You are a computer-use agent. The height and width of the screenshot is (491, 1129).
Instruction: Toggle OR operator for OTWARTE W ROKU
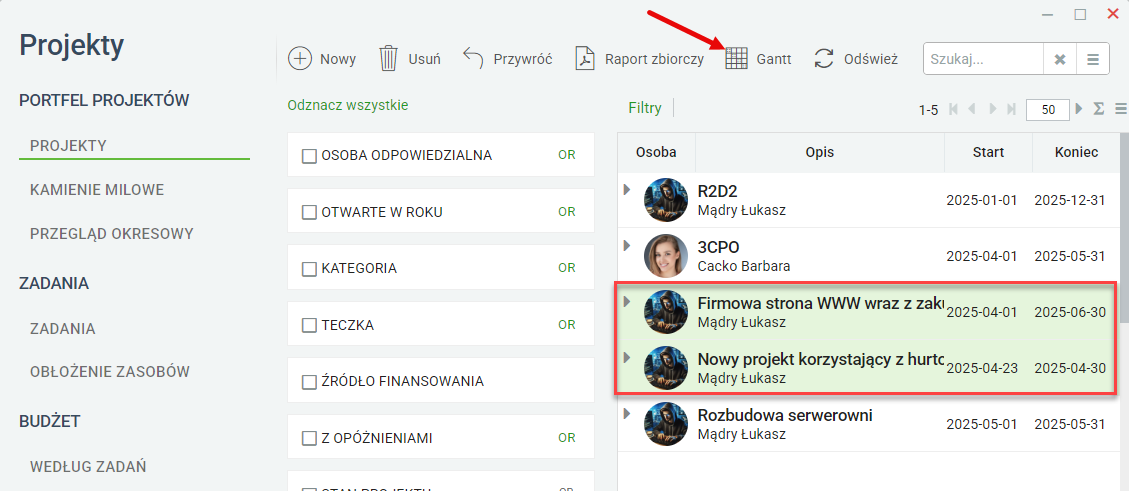pos(567,212)
